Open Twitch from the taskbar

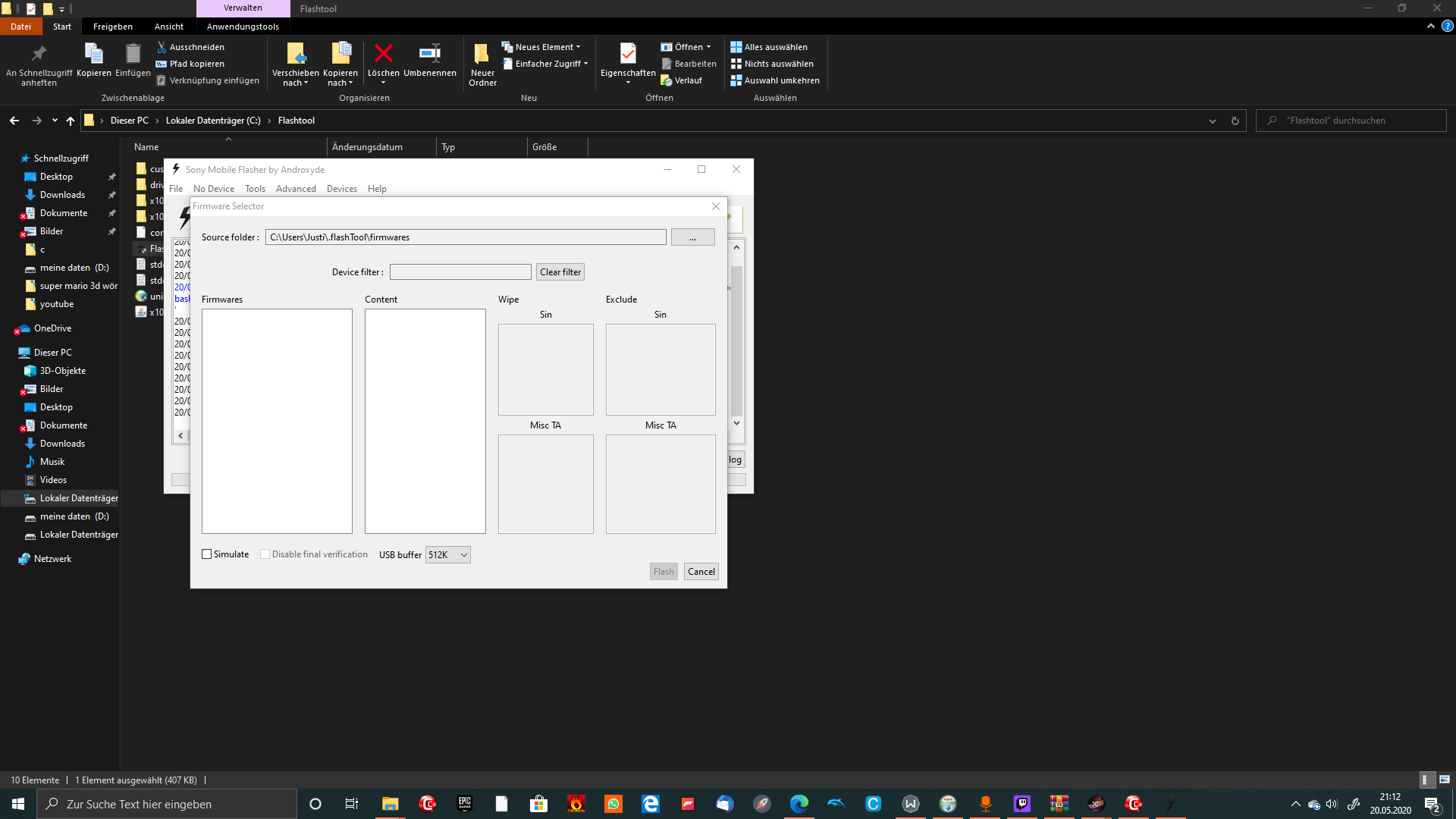click(x=1022, y=804)
